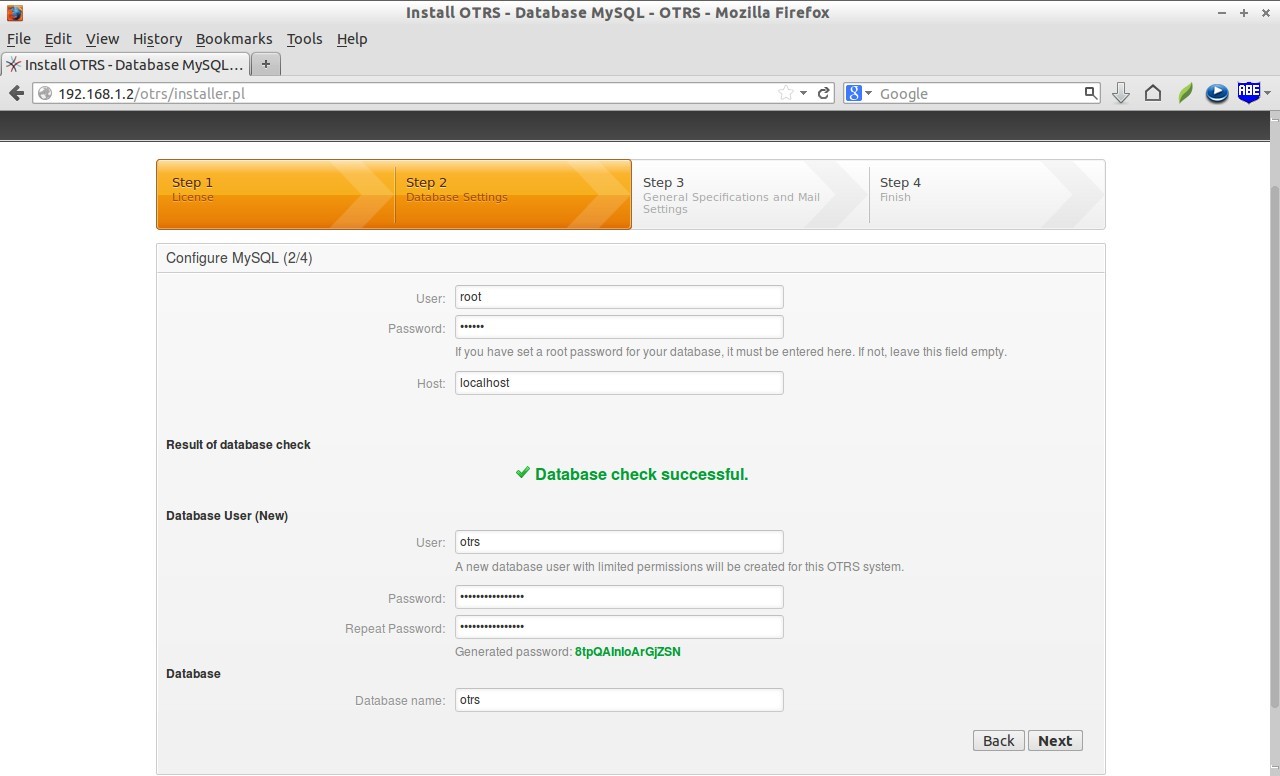Click the site identity globe icon
The width and height of the screenshot is (1280, 776).
tap(45, 93)
